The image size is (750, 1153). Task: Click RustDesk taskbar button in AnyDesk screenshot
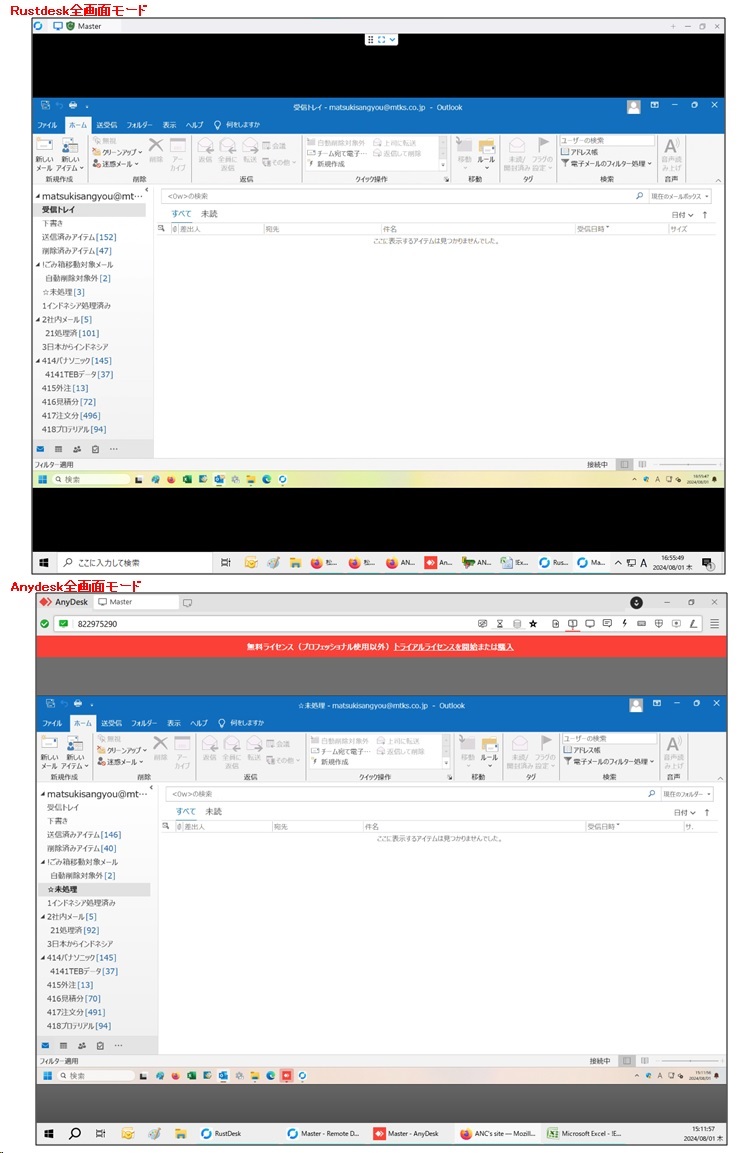tap(221, 1133)
